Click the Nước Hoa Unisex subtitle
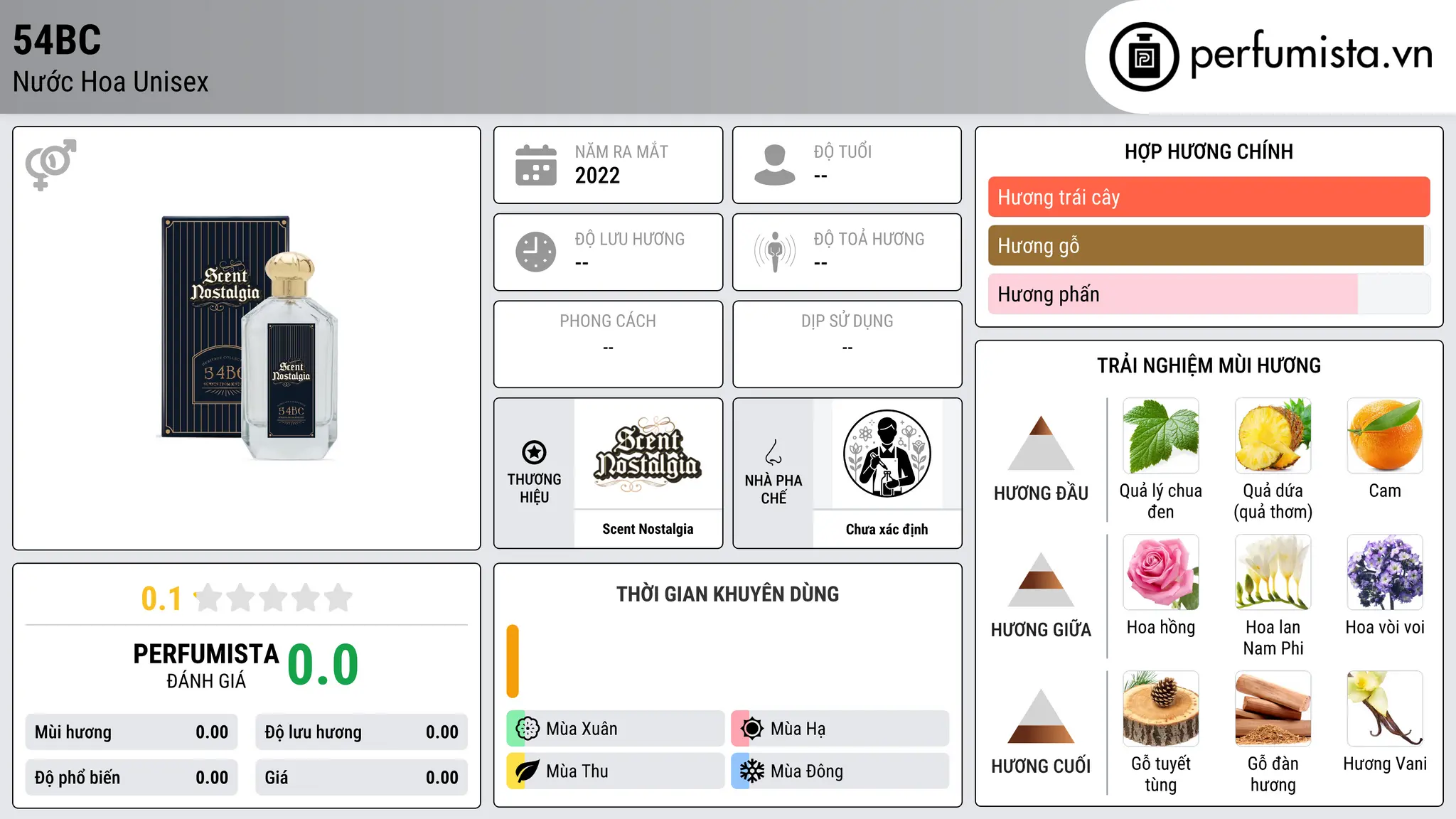The width and height of the screenshot is (1456, 819). point(111,82)
